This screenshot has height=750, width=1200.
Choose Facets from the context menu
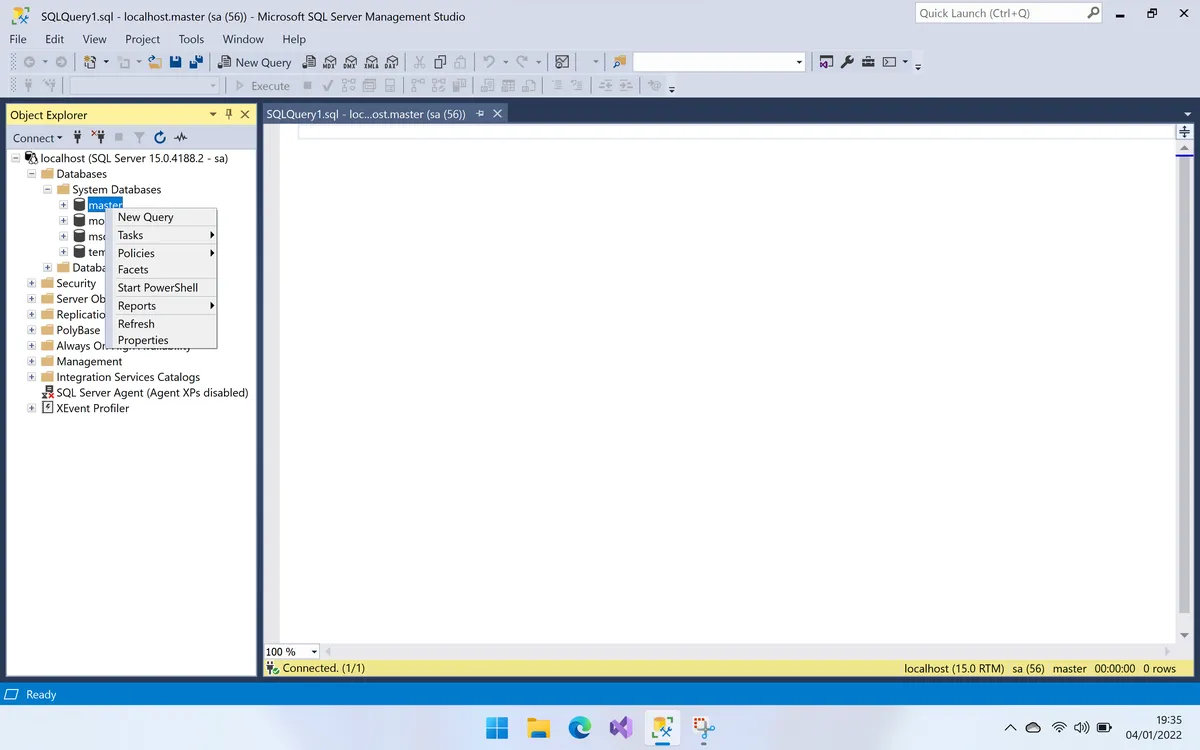[161, 269]
